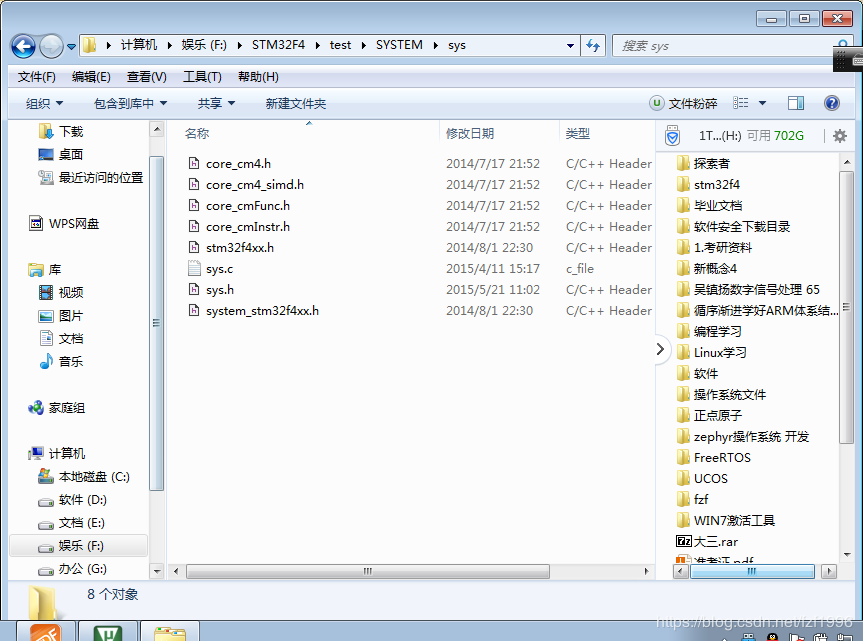The width and height of the screenshot is (863, 641).
Task: Change view with the view layout icon
Action: pyautogui.click(x=741, y=103)
